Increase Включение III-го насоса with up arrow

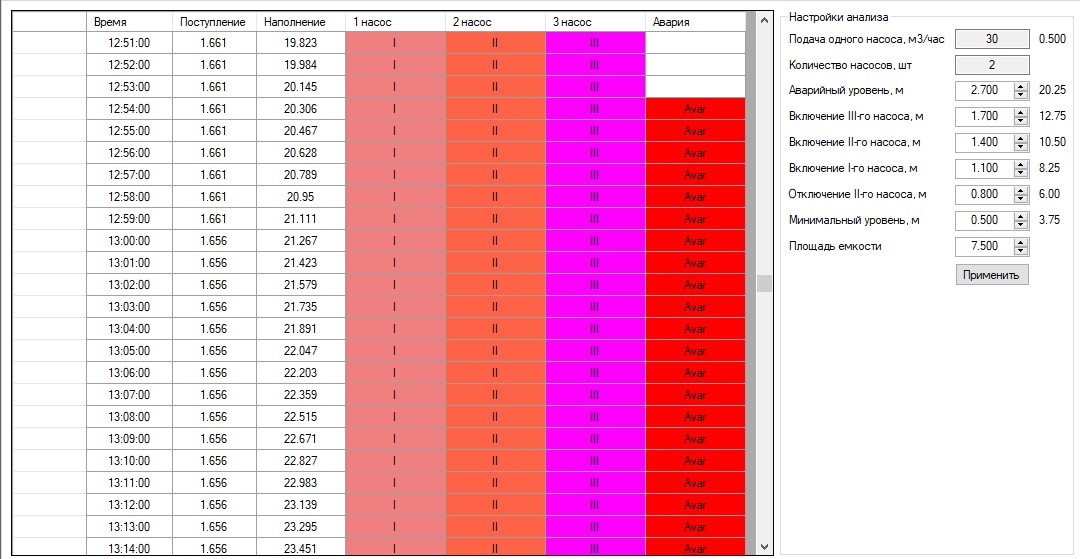[1020, 113]
